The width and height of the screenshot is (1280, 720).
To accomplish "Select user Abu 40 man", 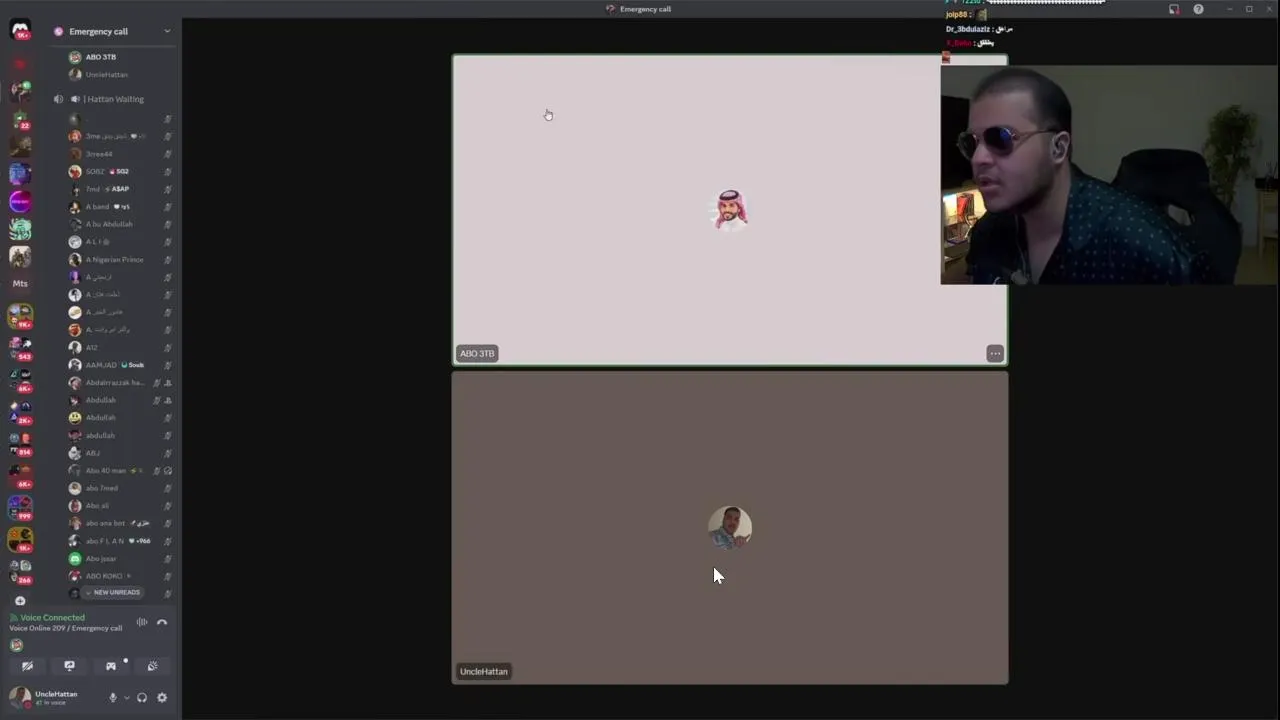I will tap(118, 470).
